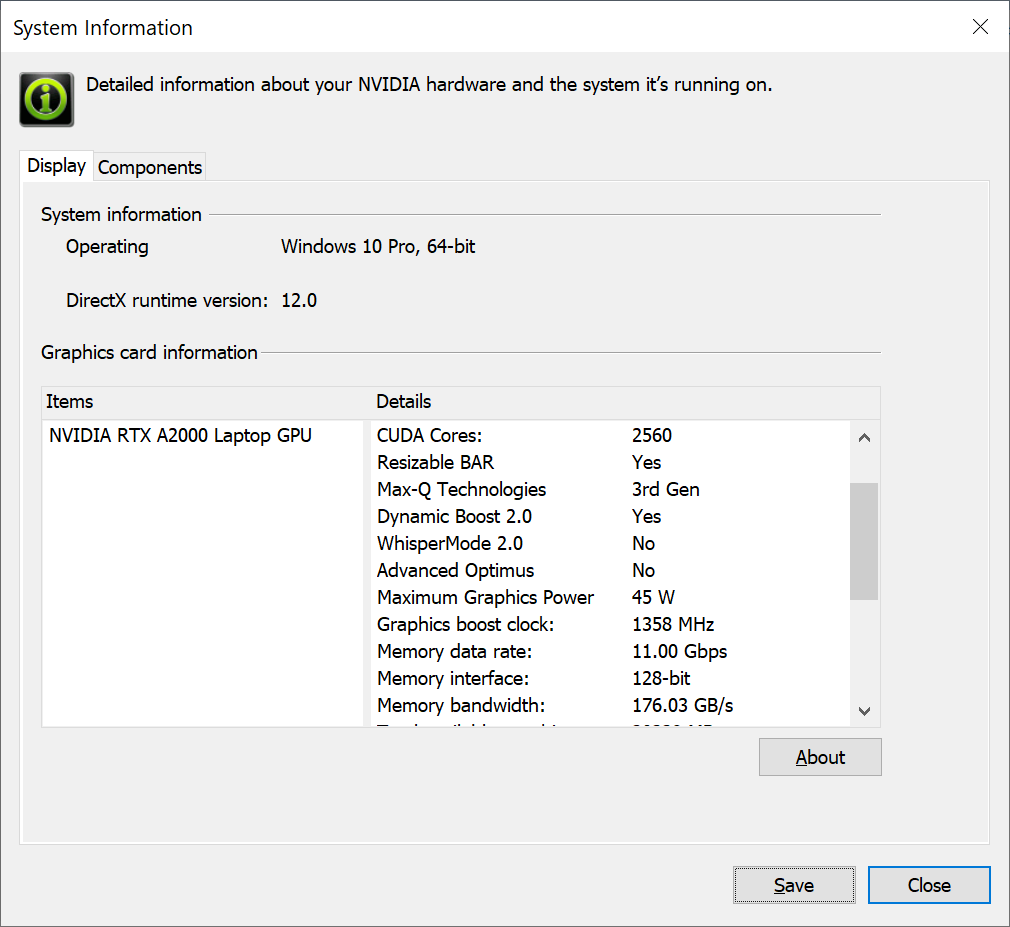Viewport: 1010px width, 927px height.
Task: Click the DirectX runtime version label
Action: (167, 301)
